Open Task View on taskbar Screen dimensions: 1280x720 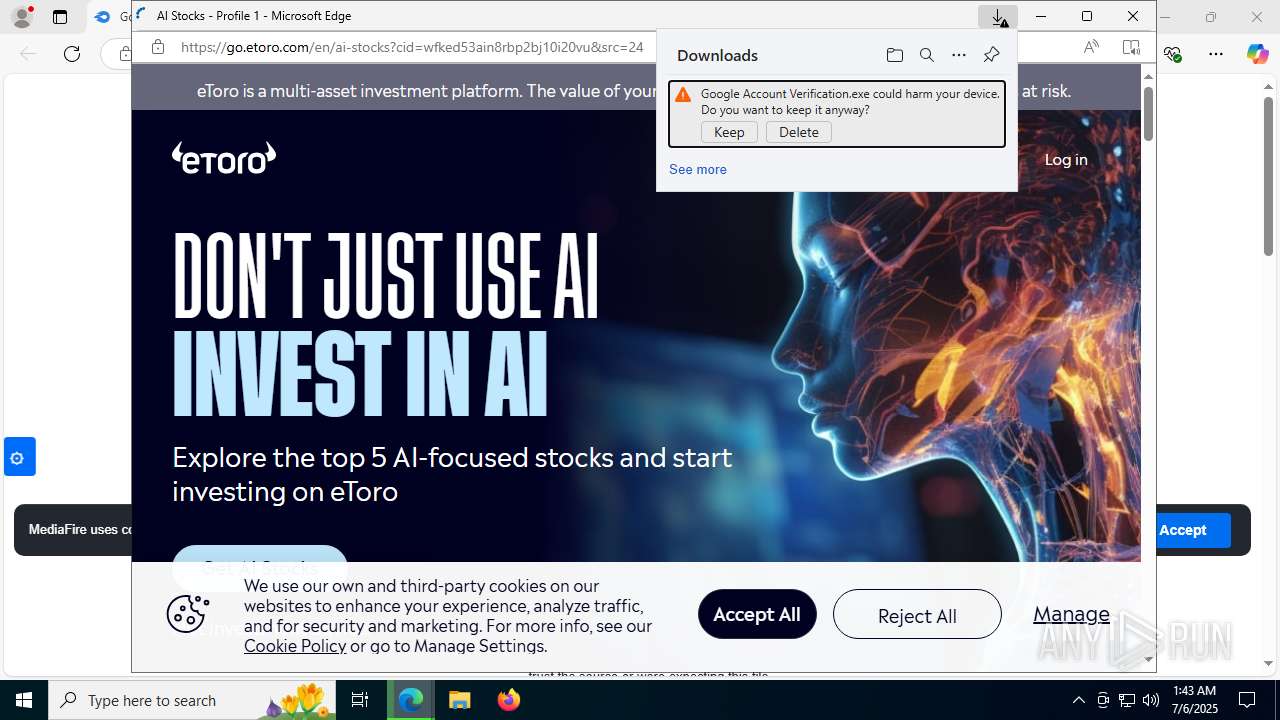pos(361,700)
